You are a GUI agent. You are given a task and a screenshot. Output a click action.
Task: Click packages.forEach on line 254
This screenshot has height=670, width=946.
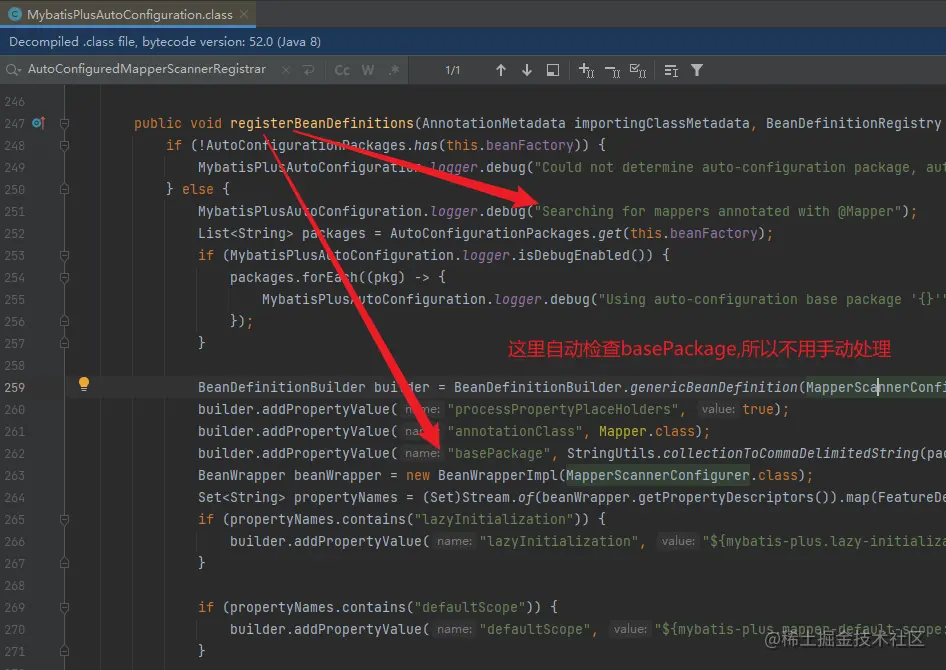coord(294,277)
